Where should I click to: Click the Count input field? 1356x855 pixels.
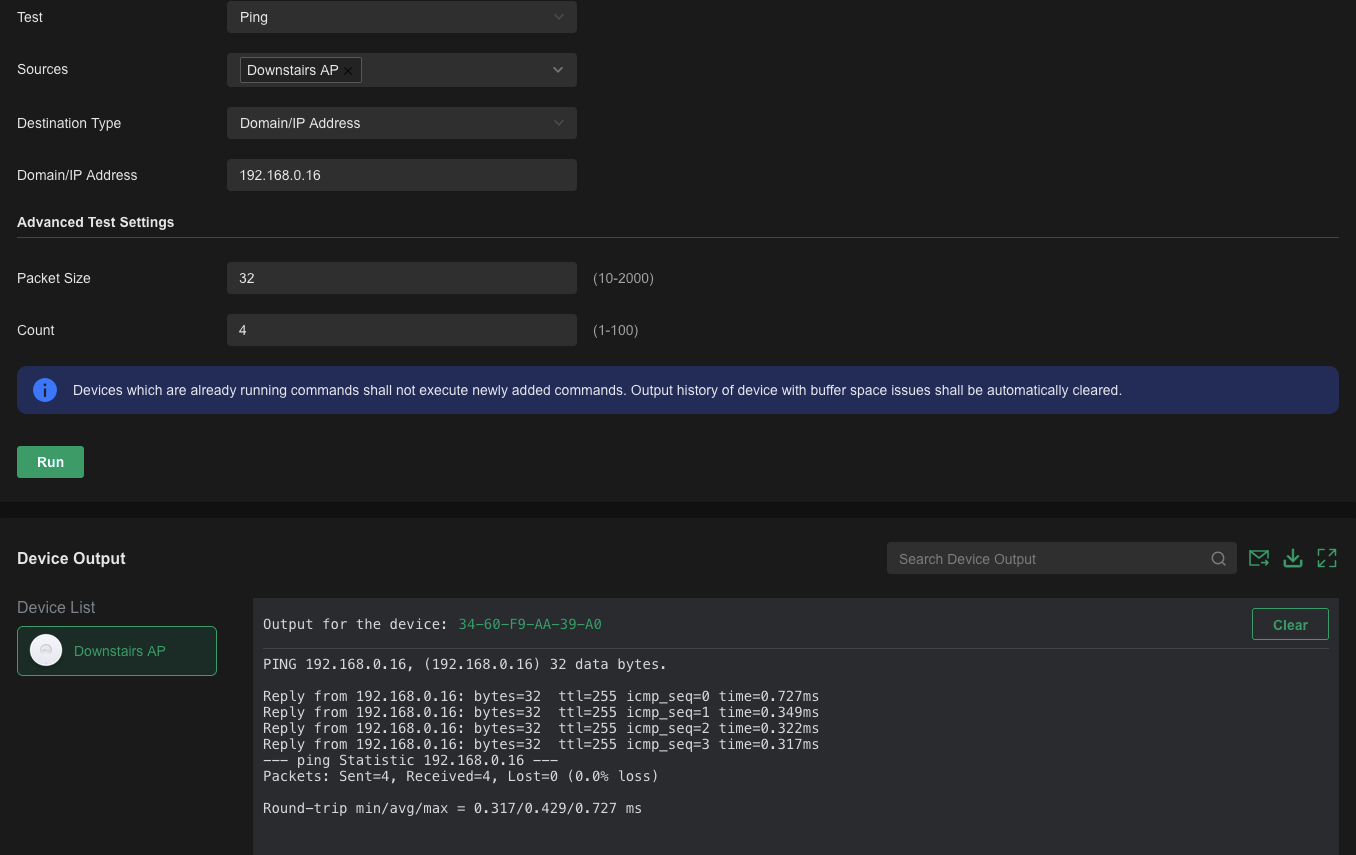click(401, 330)
